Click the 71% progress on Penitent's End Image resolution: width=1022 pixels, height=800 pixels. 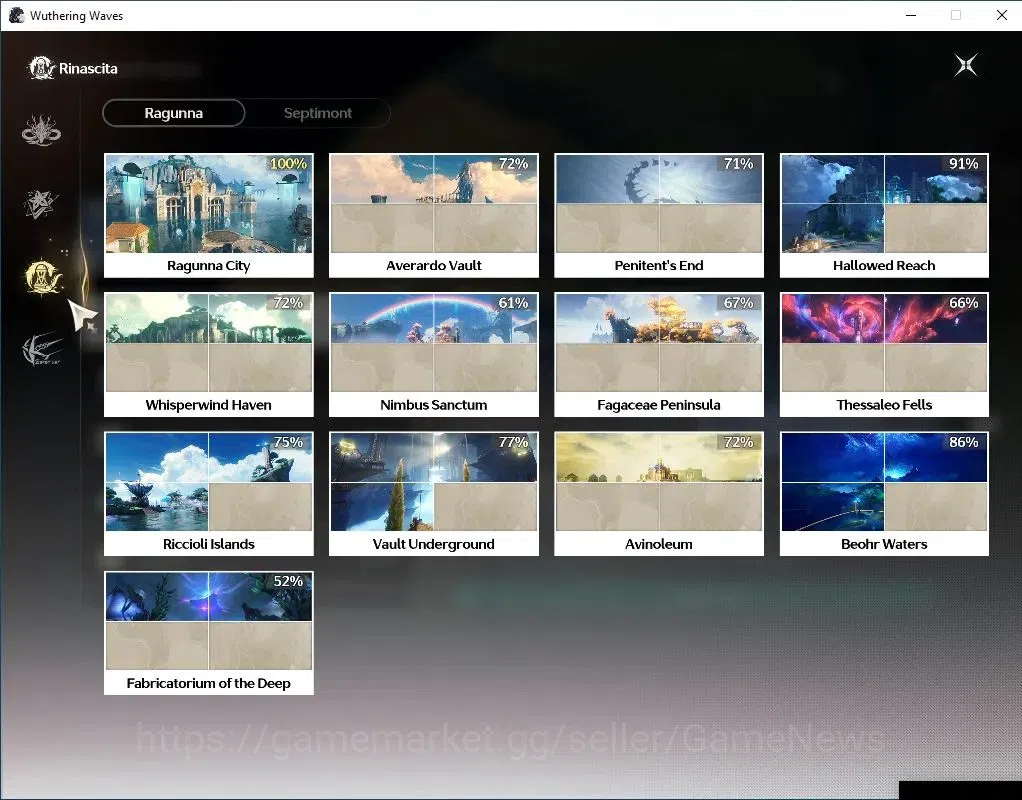[x=738, y=164]
